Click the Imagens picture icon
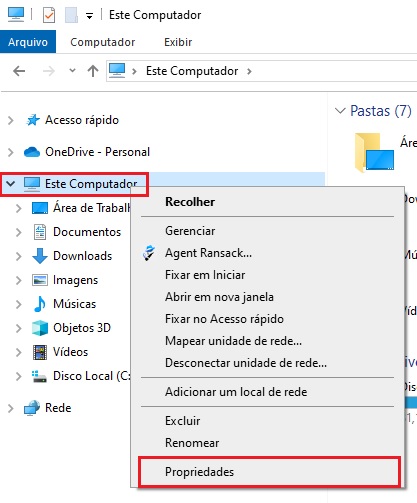Viewport: 417px width, 503px height. (40, 280)
